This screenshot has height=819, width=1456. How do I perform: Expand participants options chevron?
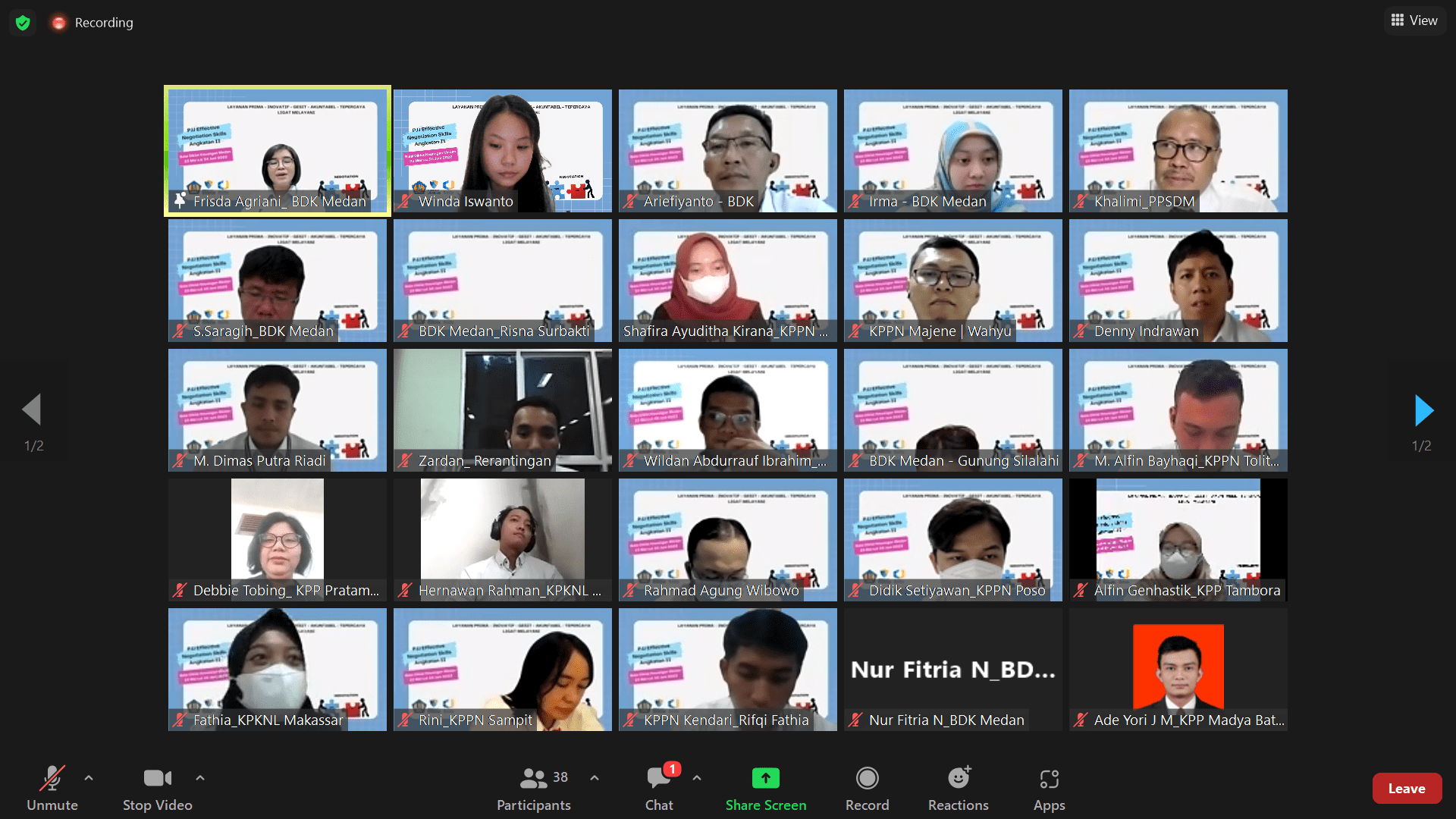[x=595, y=778]
